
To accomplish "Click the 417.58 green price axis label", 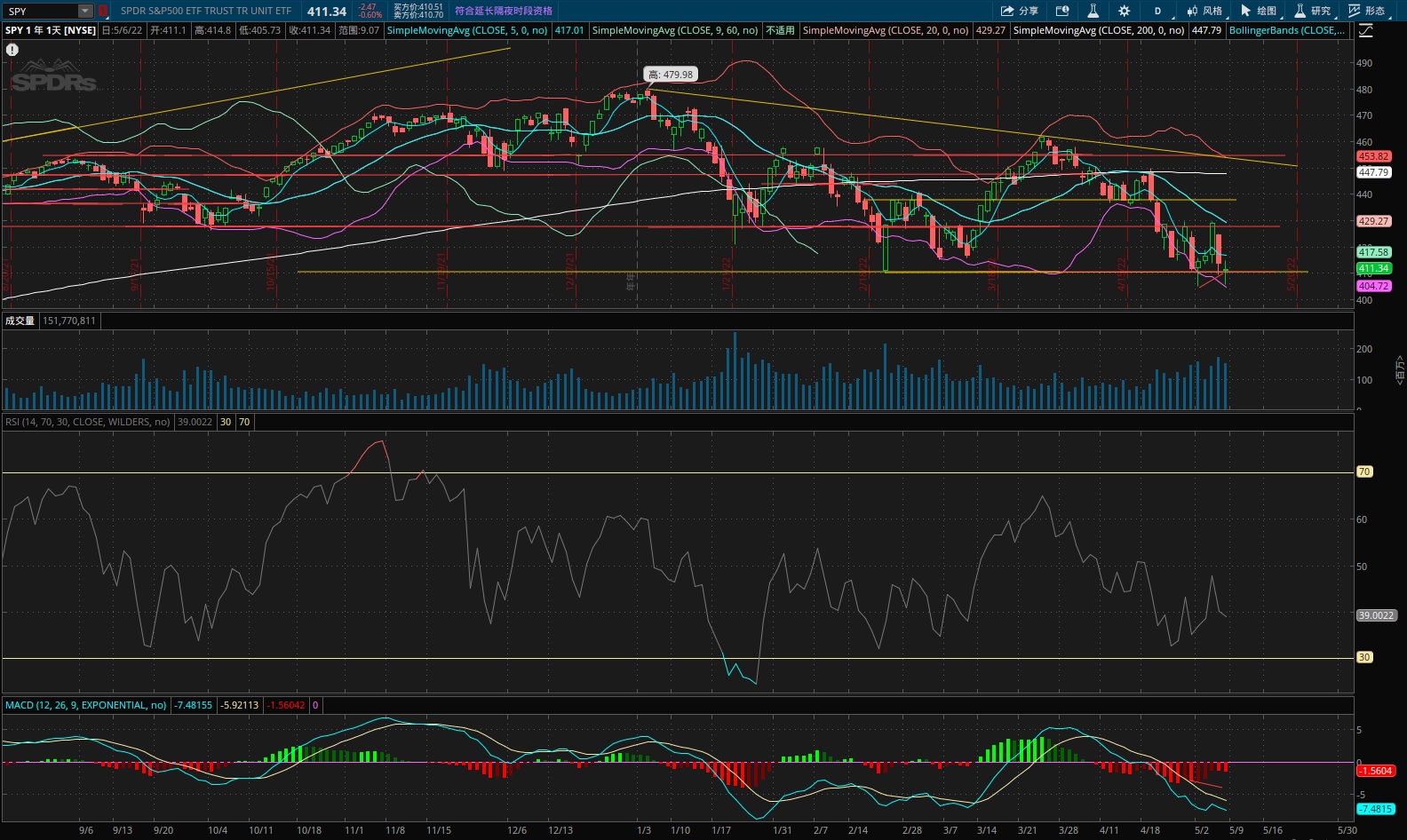I will (x=1373, y=252).
